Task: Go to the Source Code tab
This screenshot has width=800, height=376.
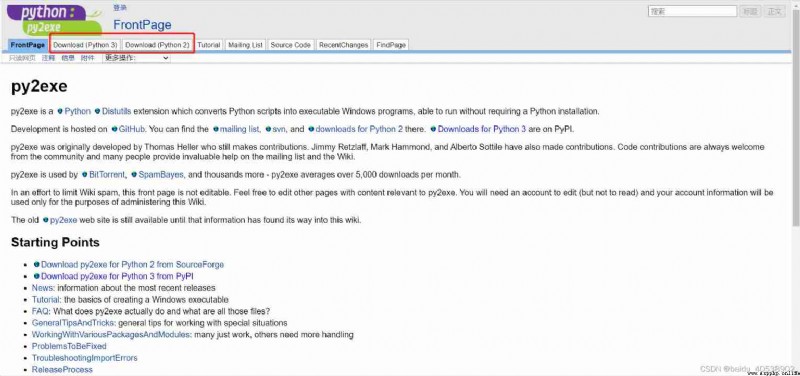Action: 290,45
